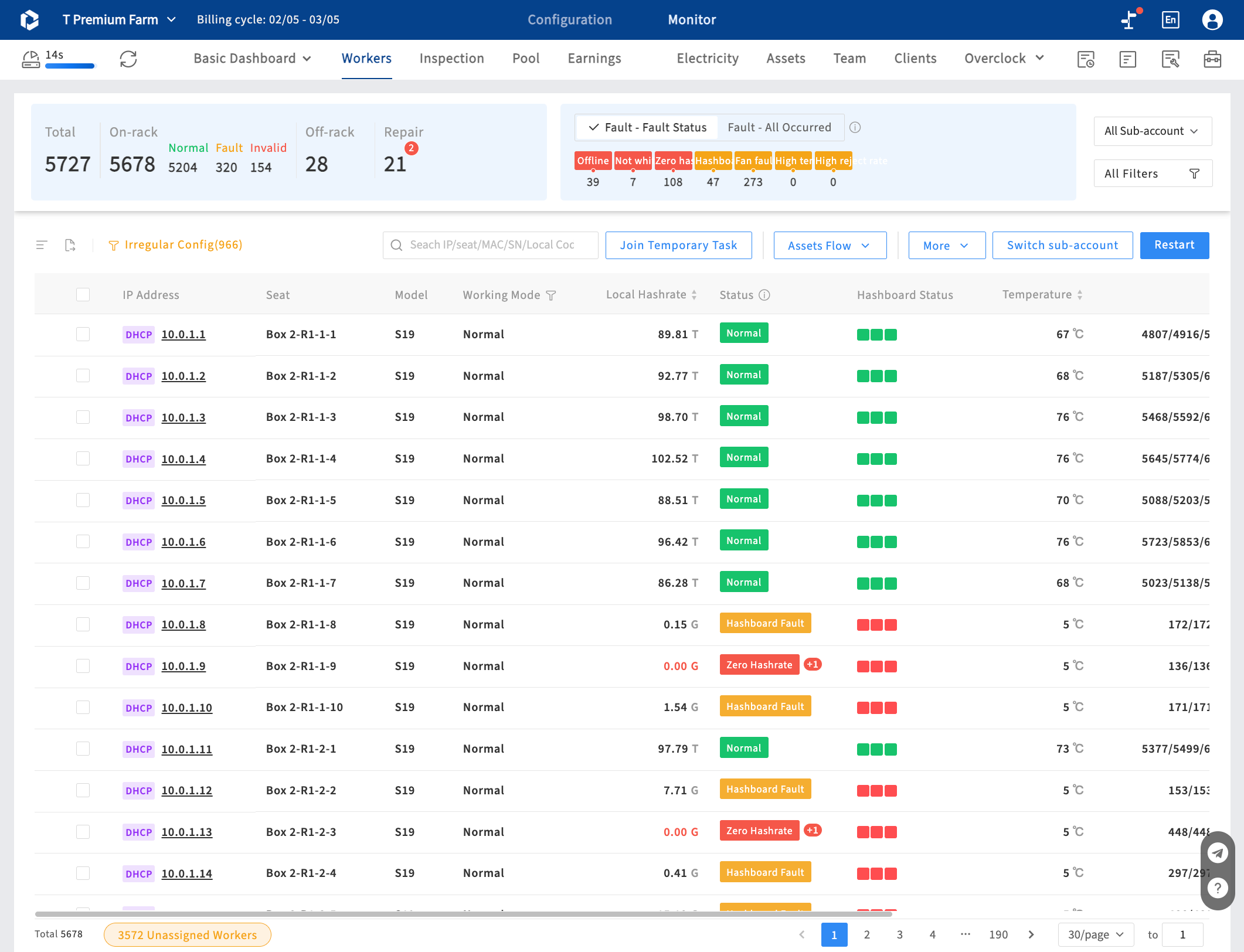The height and width of the screenshot is (952, 1244).
Task: Click the app logo icon
Action: pyautogui.click(x=29, y=20)
